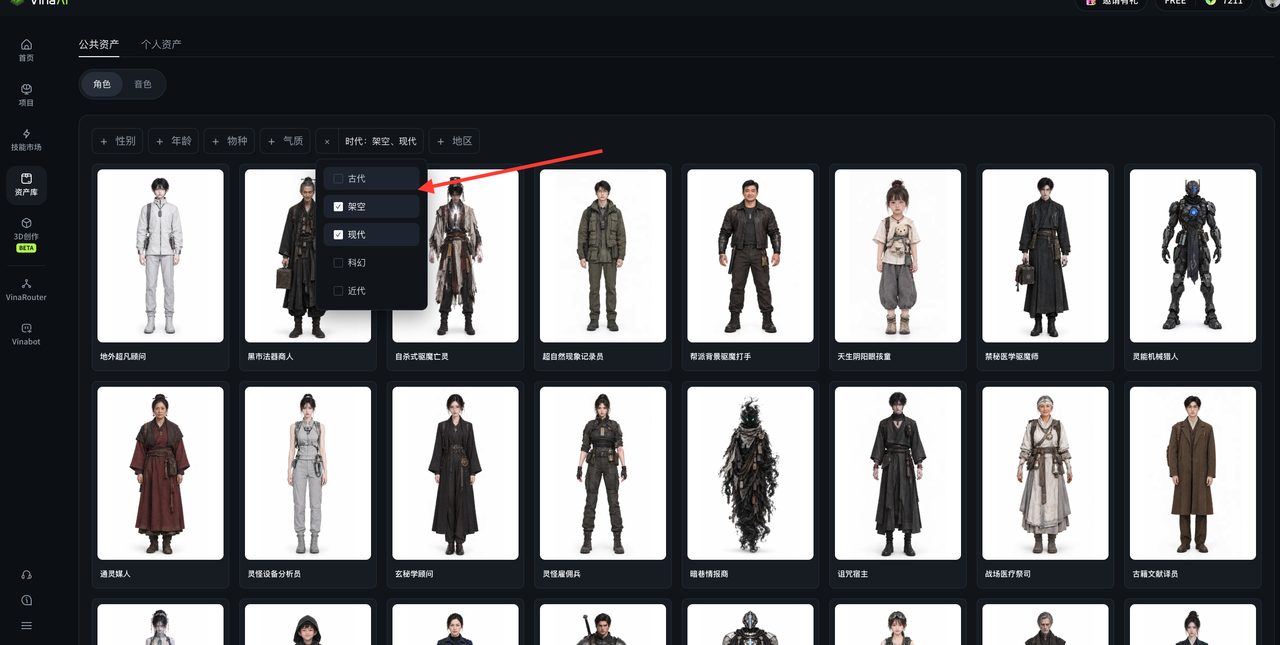Expand the 物种 filter

pos(230,142)
